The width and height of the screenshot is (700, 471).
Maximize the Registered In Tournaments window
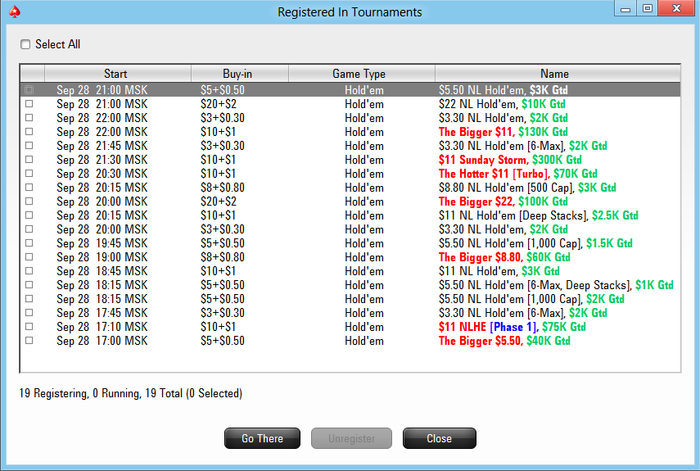click(647, 9)
